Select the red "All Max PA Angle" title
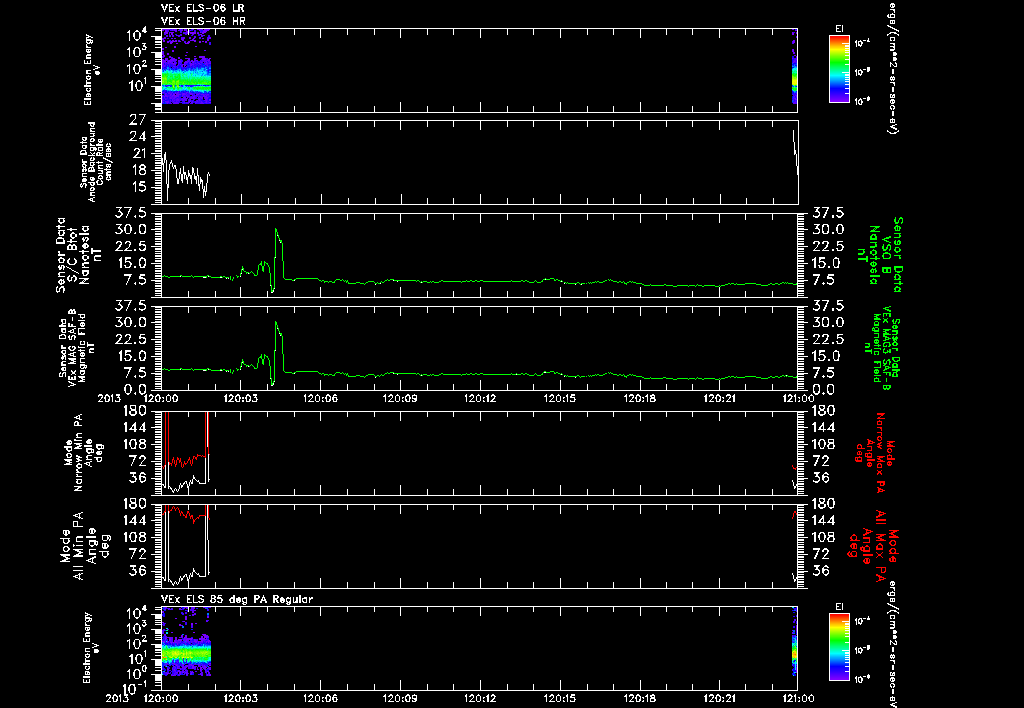This screenshot has width=1024, height=708. 874,545
